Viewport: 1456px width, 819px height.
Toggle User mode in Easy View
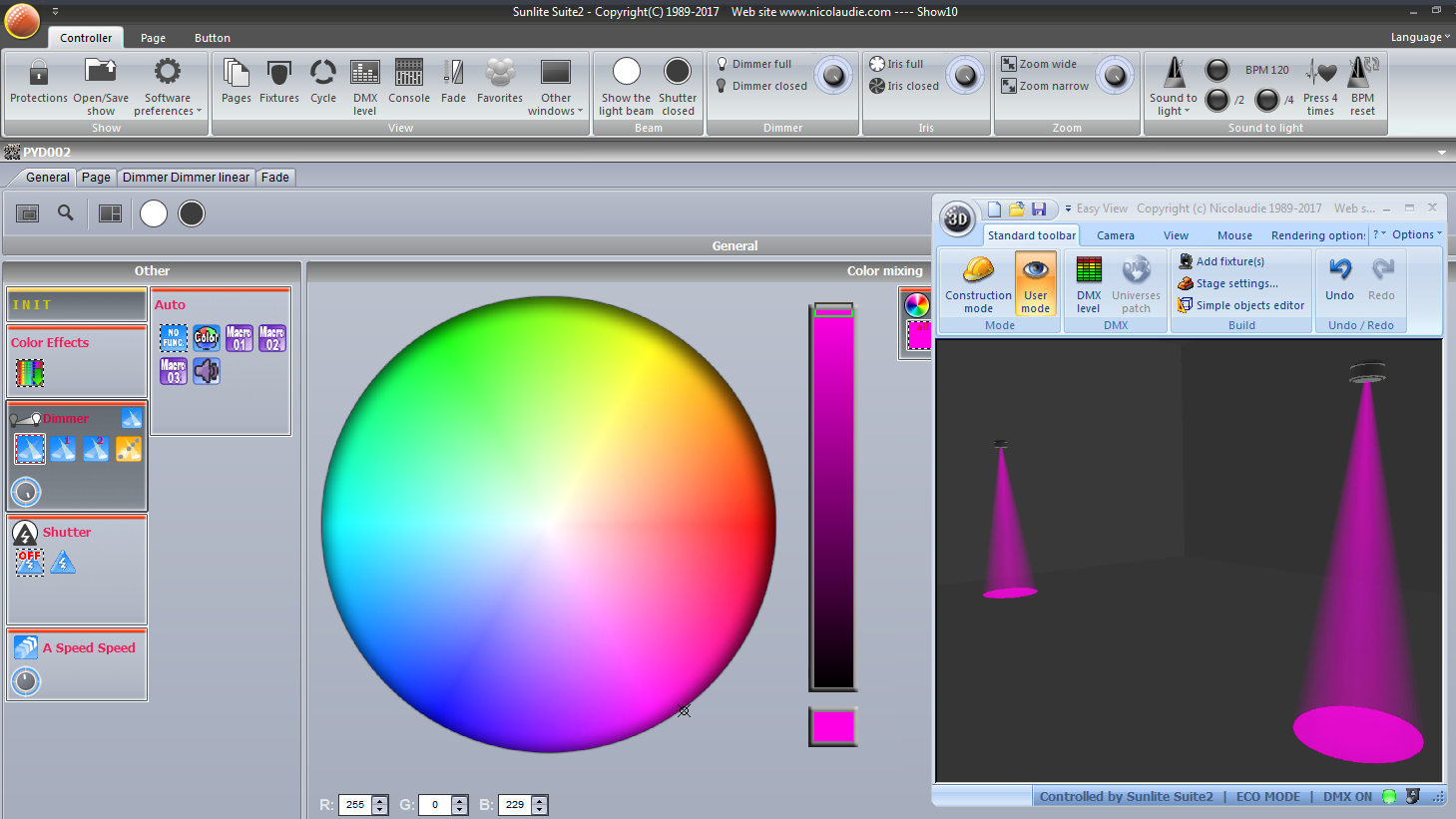(1035, 283)
